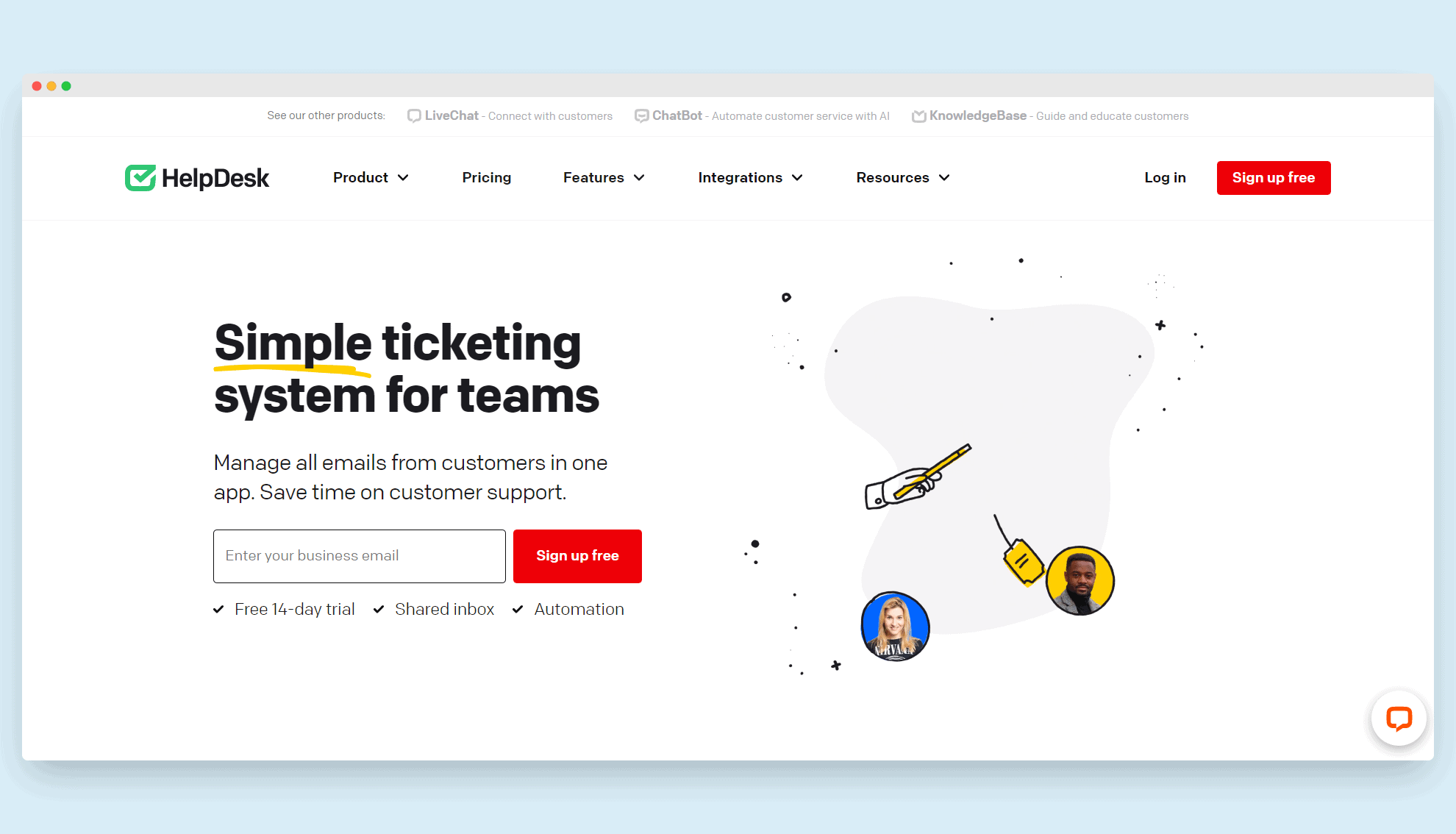1456x834 pixels.
Task: Select the business email input field
Action: coord(358,555)
